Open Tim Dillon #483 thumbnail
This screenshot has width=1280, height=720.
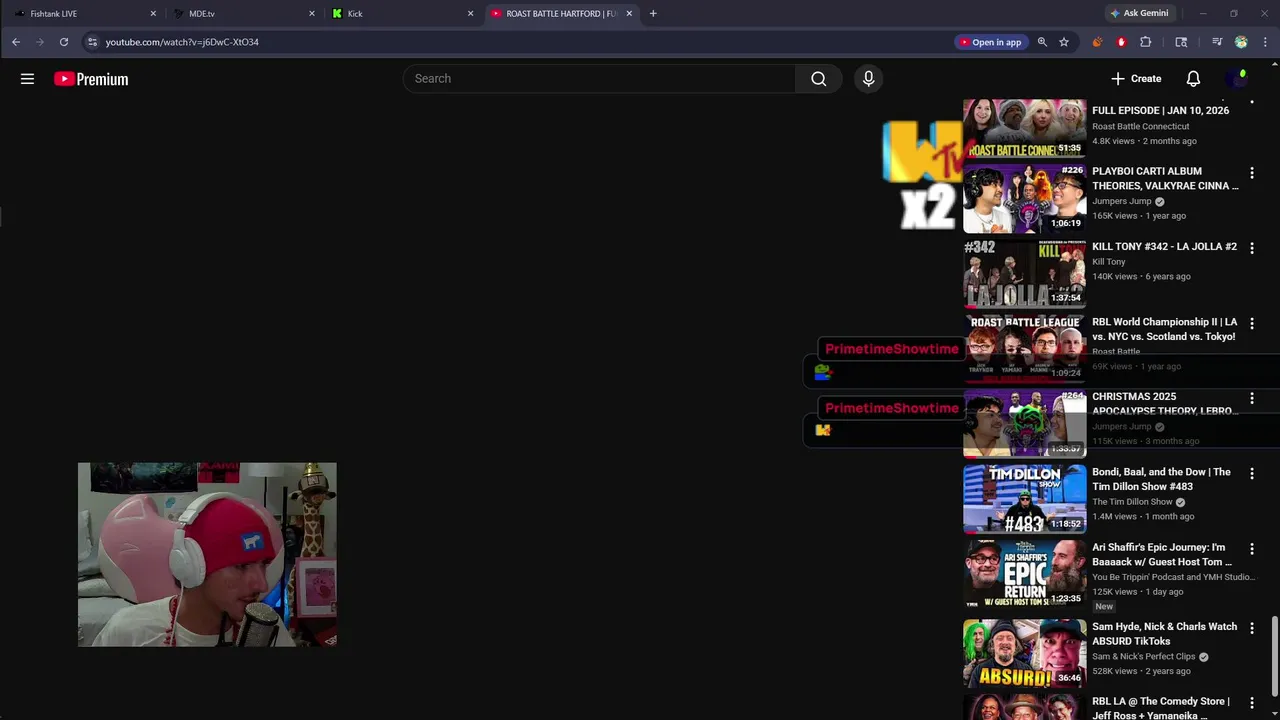1024,499
